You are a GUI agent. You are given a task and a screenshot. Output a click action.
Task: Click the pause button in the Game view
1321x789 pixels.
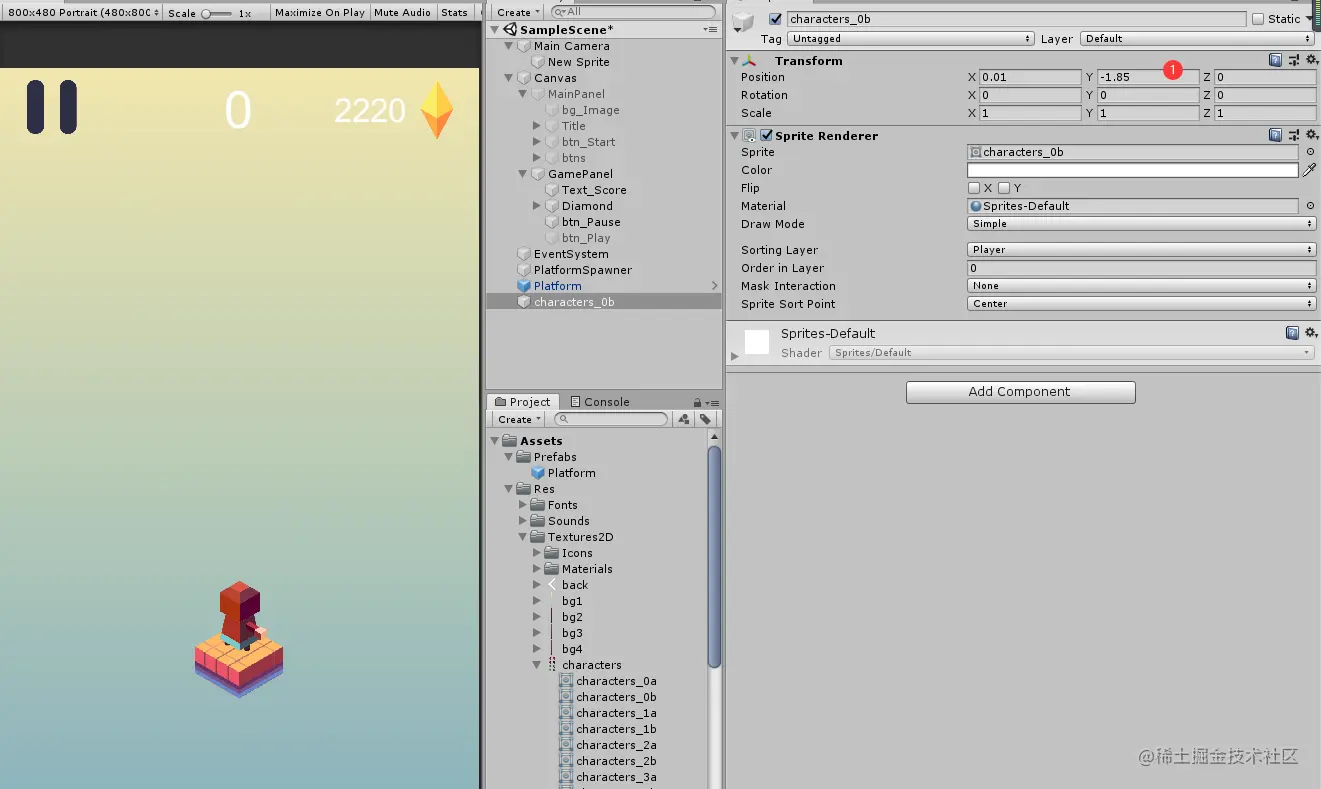[52, 107]
